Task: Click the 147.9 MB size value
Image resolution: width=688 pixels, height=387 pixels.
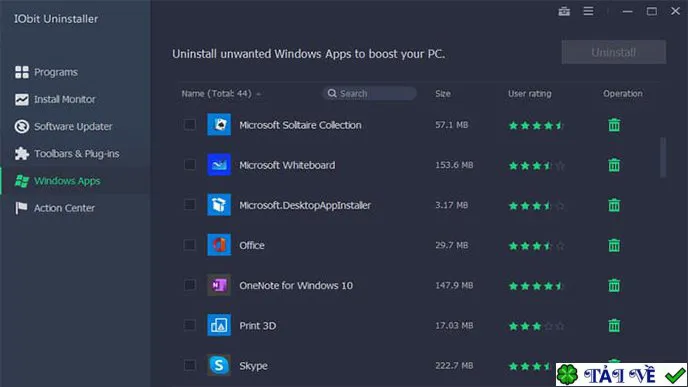Action: [x=454, y=285]
